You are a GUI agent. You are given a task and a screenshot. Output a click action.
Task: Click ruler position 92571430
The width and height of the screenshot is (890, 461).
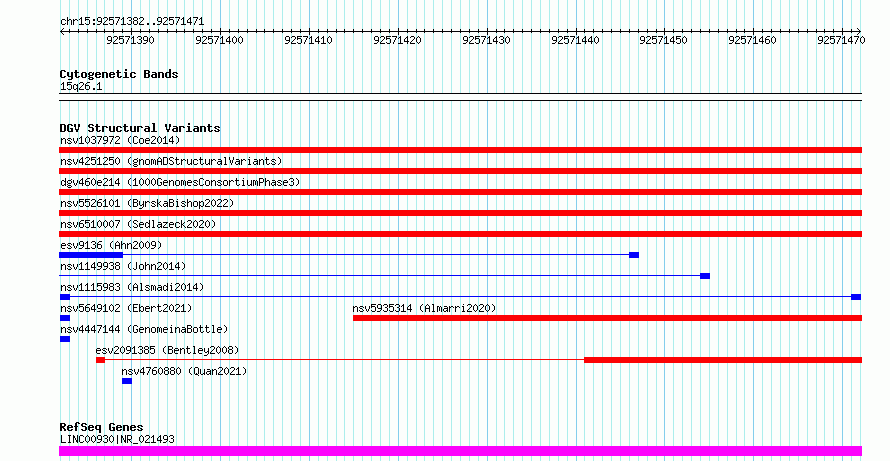pos(486,40)
